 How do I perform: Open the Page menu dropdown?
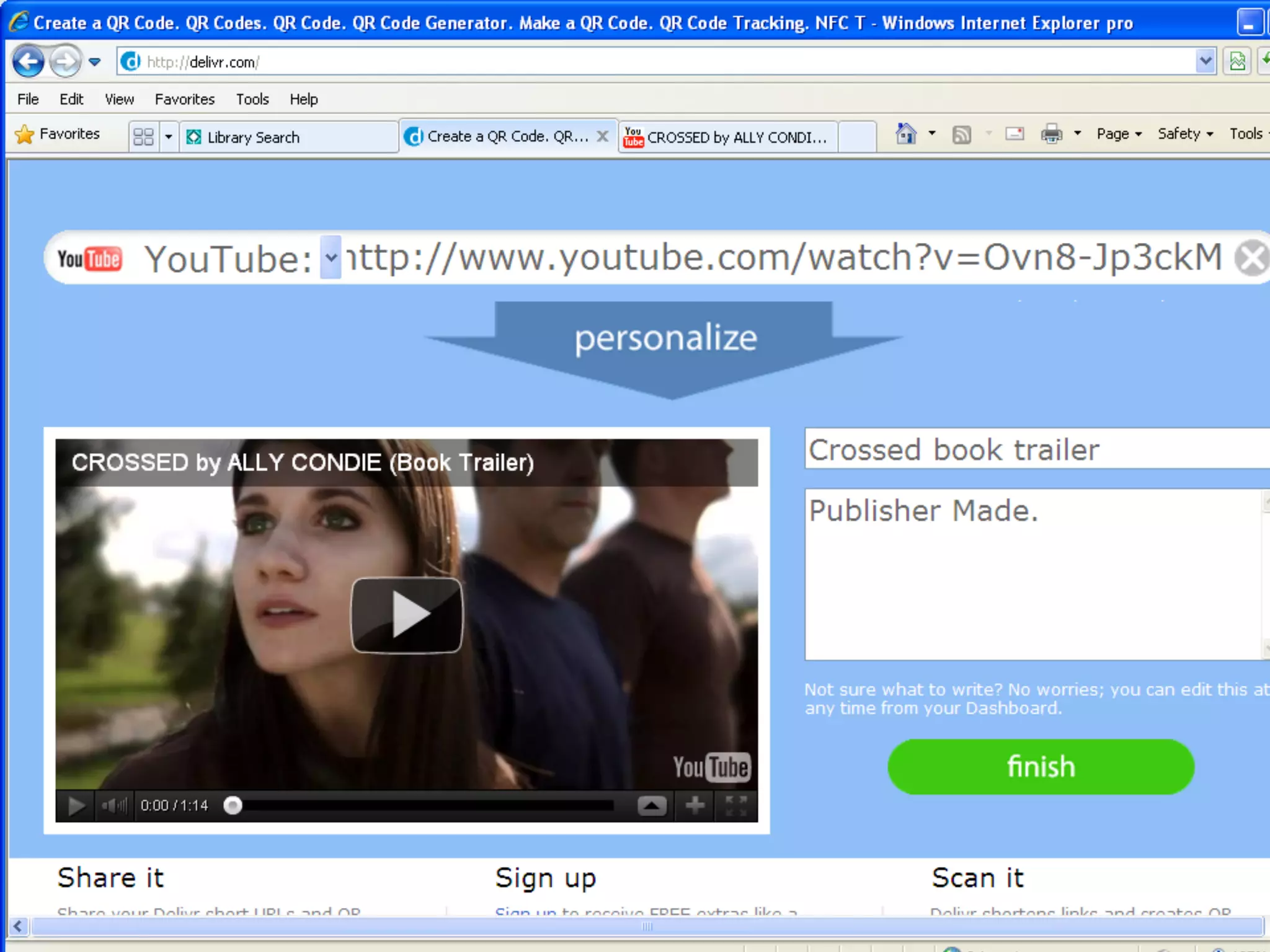(x=1119, y=134)
